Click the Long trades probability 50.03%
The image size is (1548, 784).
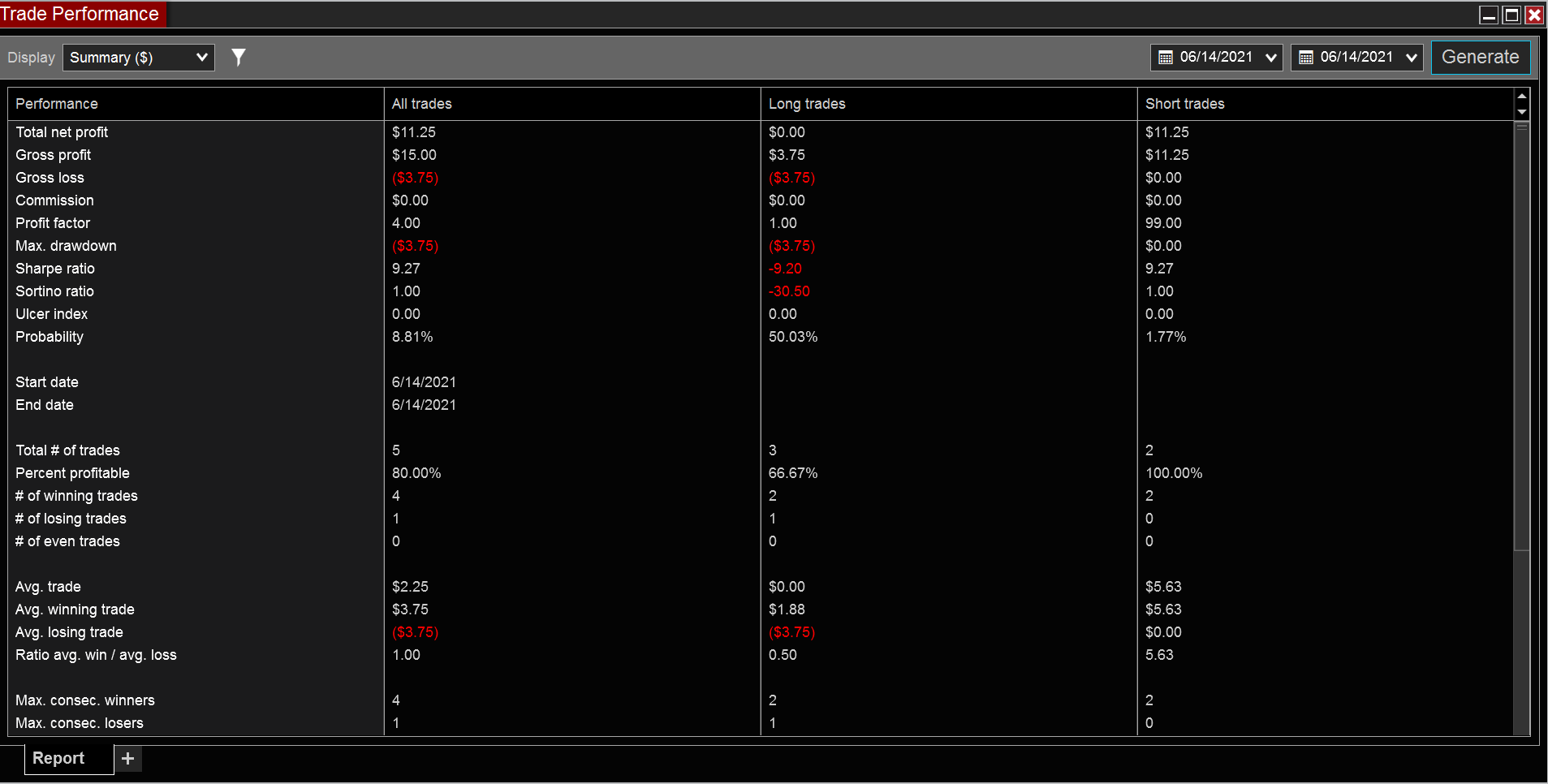[x=793, y=337]
